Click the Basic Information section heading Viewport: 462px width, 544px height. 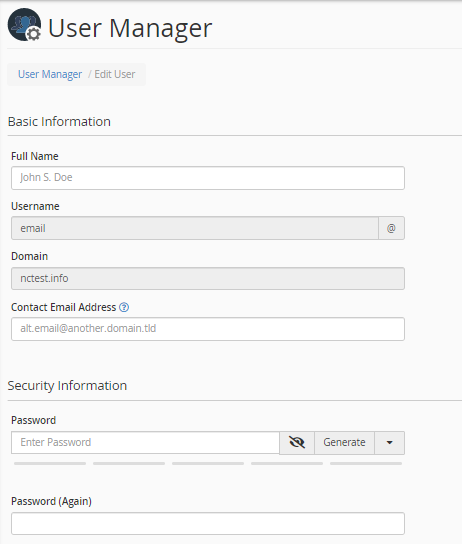click(x=59, y=121)
